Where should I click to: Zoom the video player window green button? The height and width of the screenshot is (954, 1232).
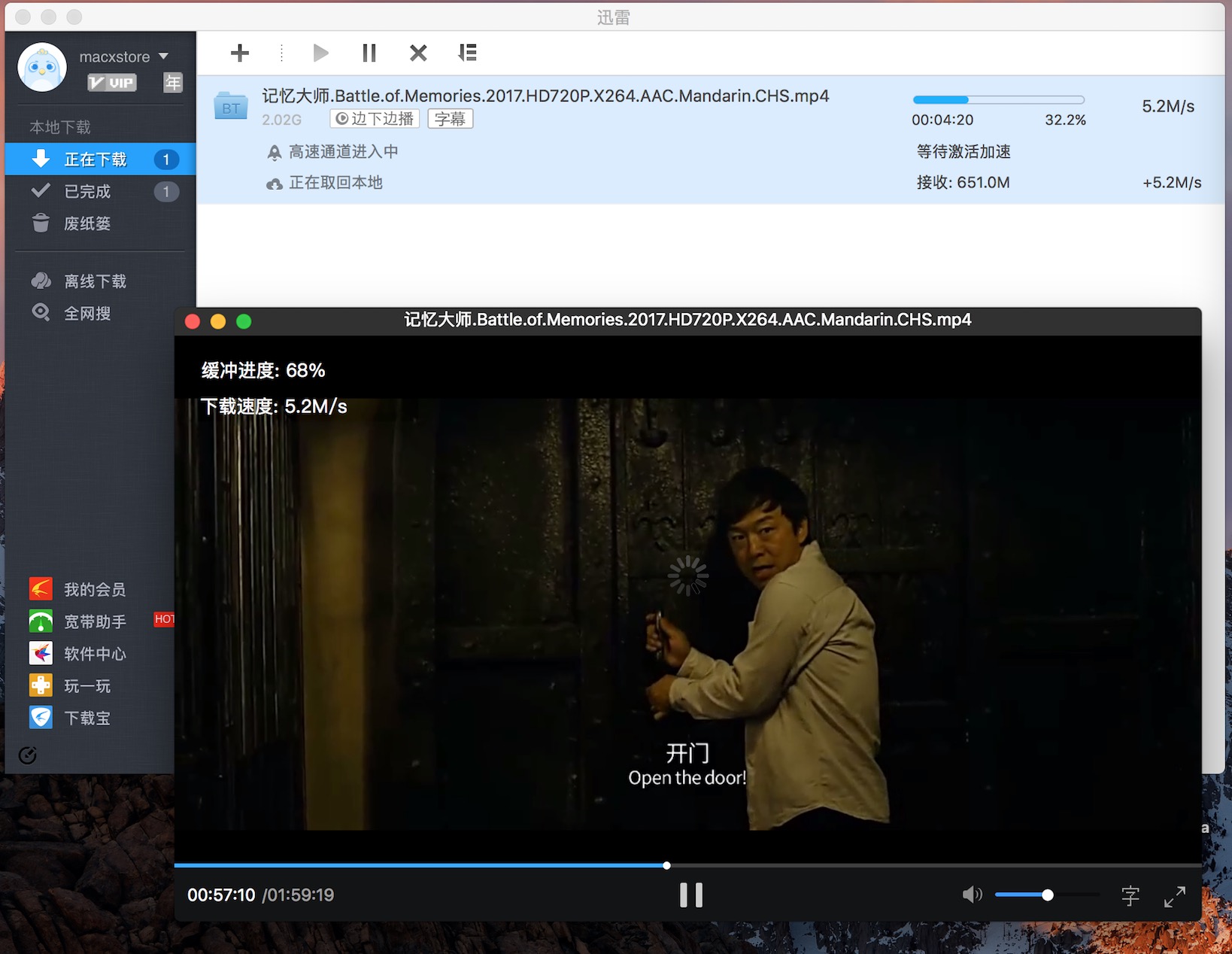point(244,321)
